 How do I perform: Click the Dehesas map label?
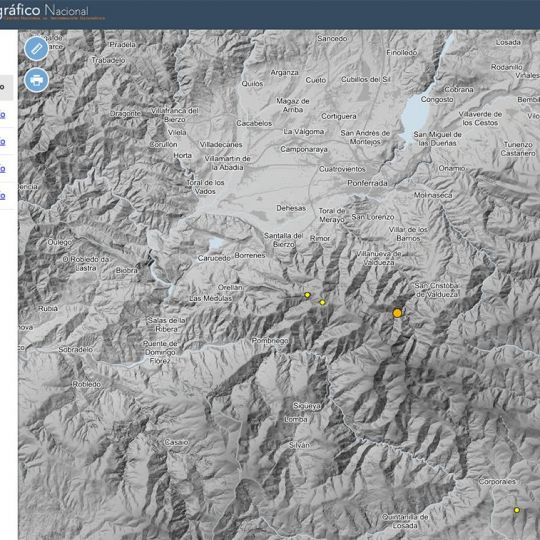pos(291,208)
